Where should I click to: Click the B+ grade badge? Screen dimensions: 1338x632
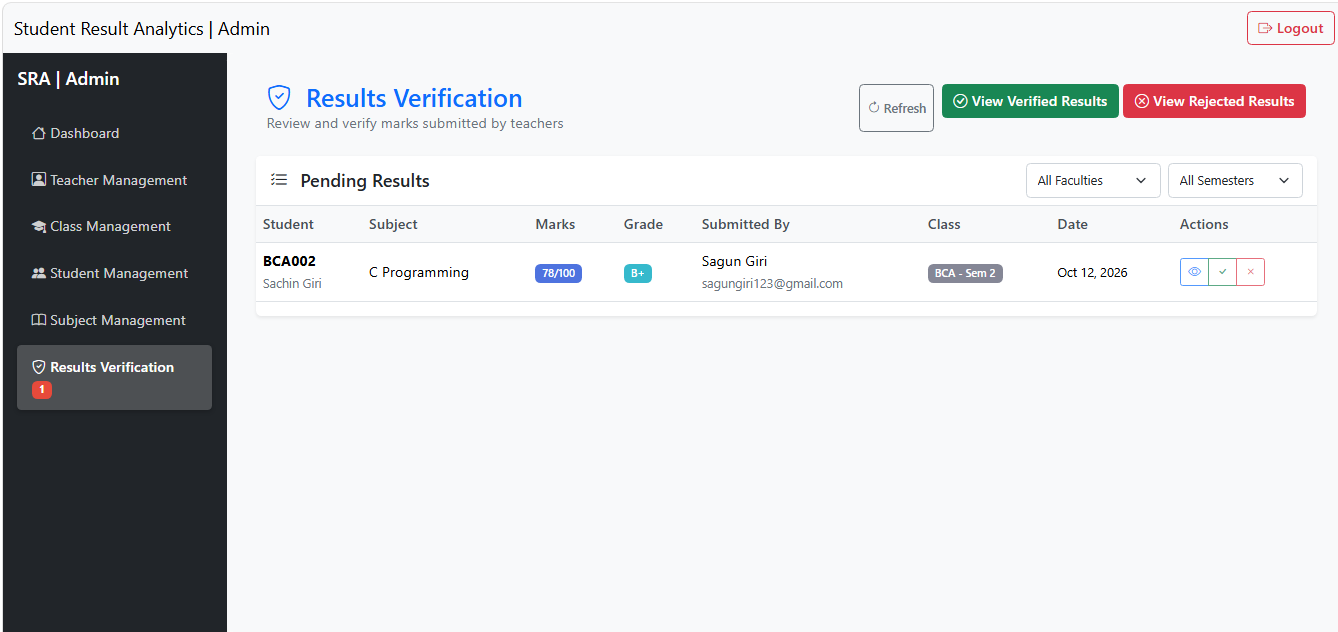click(x=638, y=273)
